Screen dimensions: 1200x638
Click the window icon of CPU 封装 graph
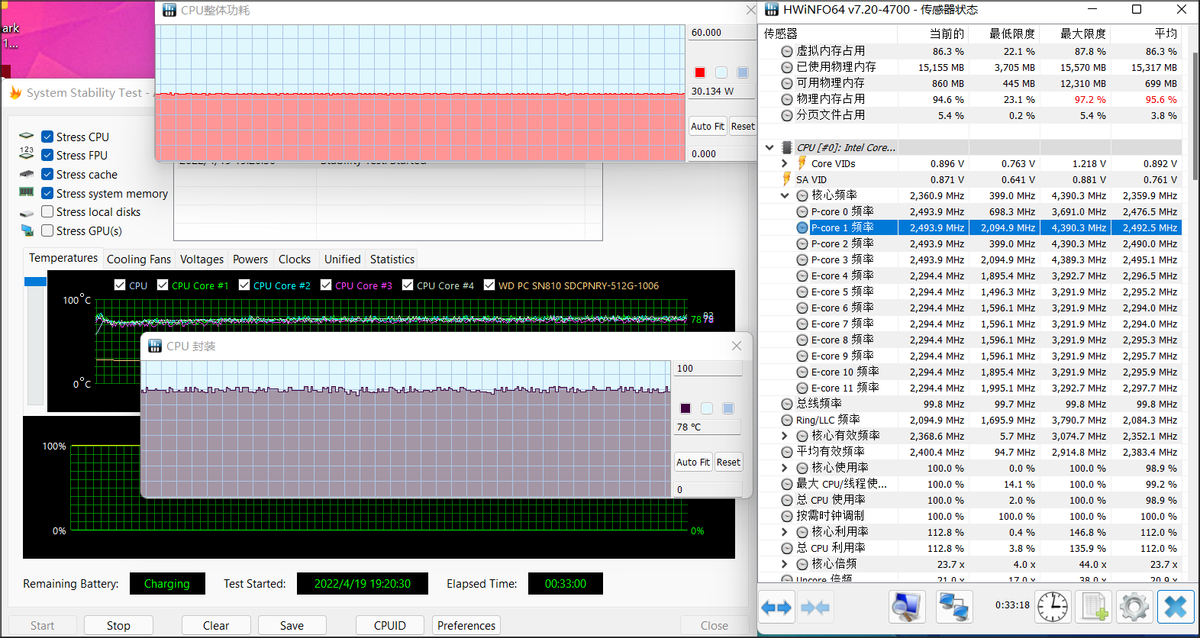pos(155,346)
